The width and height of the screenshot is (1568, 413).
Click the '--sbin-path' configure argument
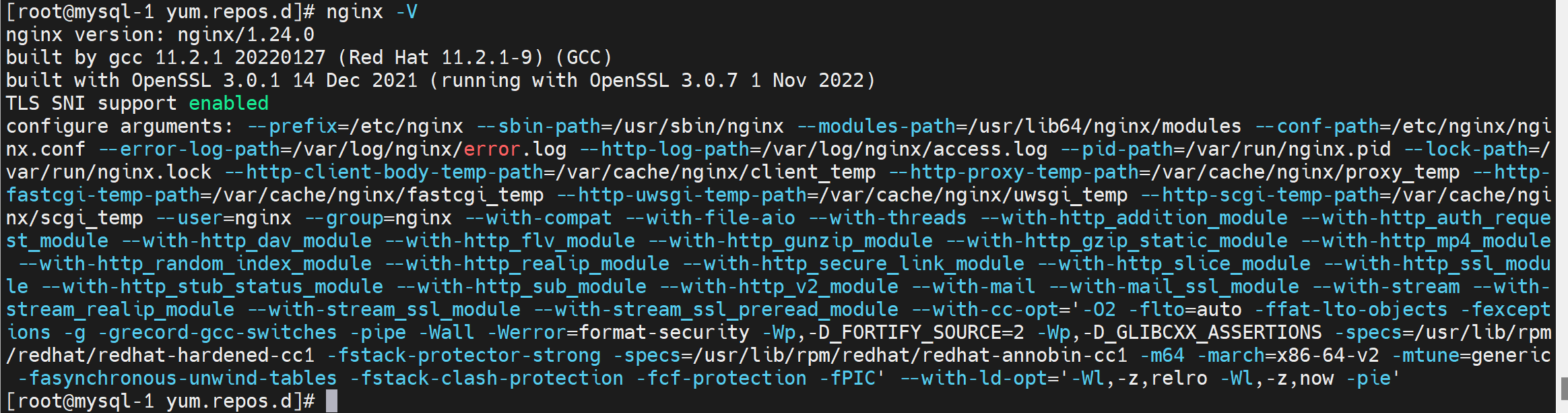(538, 126)
